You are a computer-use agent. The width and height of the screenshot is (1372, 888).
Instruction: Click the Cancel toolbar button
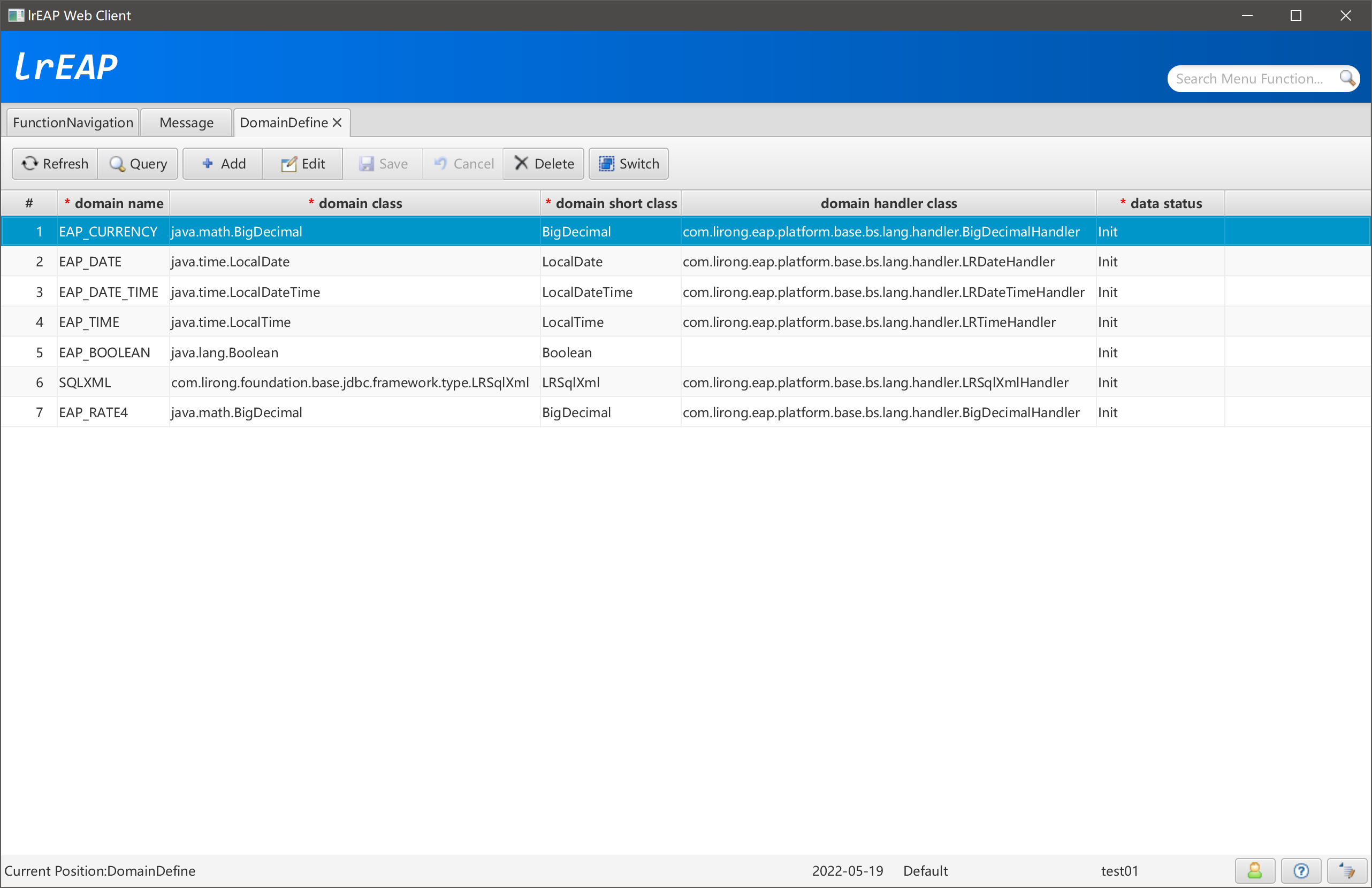coord(463,164)
